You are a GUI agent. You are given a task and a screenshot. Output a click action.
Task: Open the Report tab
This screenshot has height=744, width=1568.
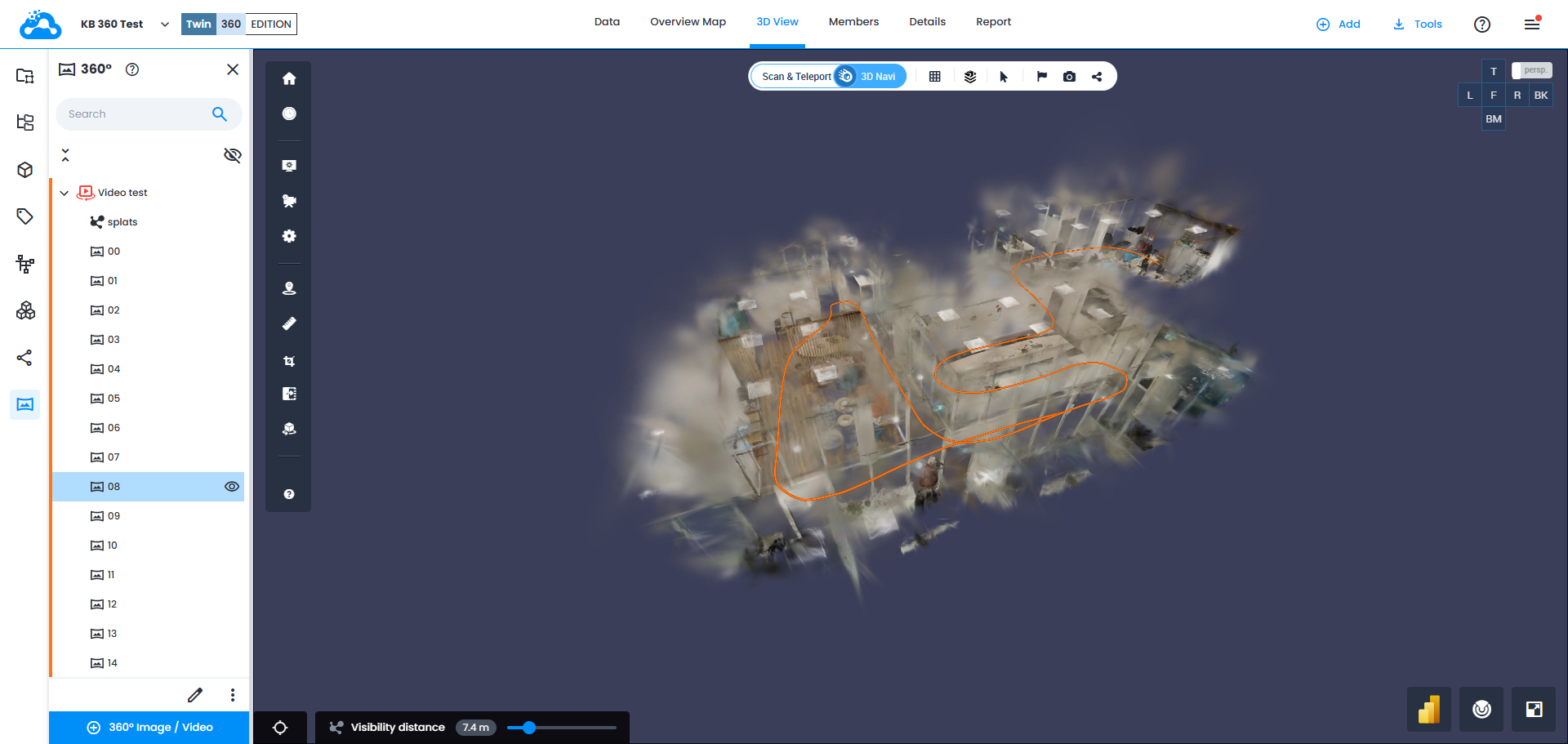coord(993,22)
